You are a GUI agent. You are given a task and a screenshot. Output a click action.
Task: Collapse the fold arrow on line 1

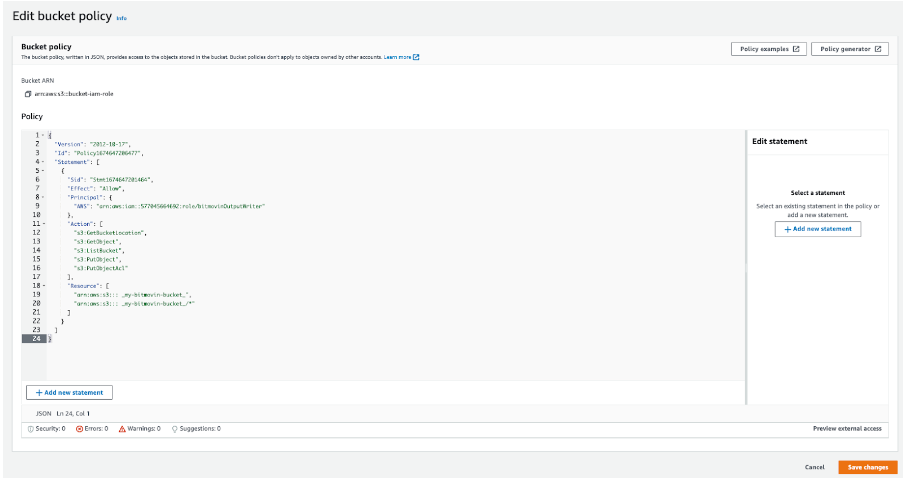coord(43,135)
